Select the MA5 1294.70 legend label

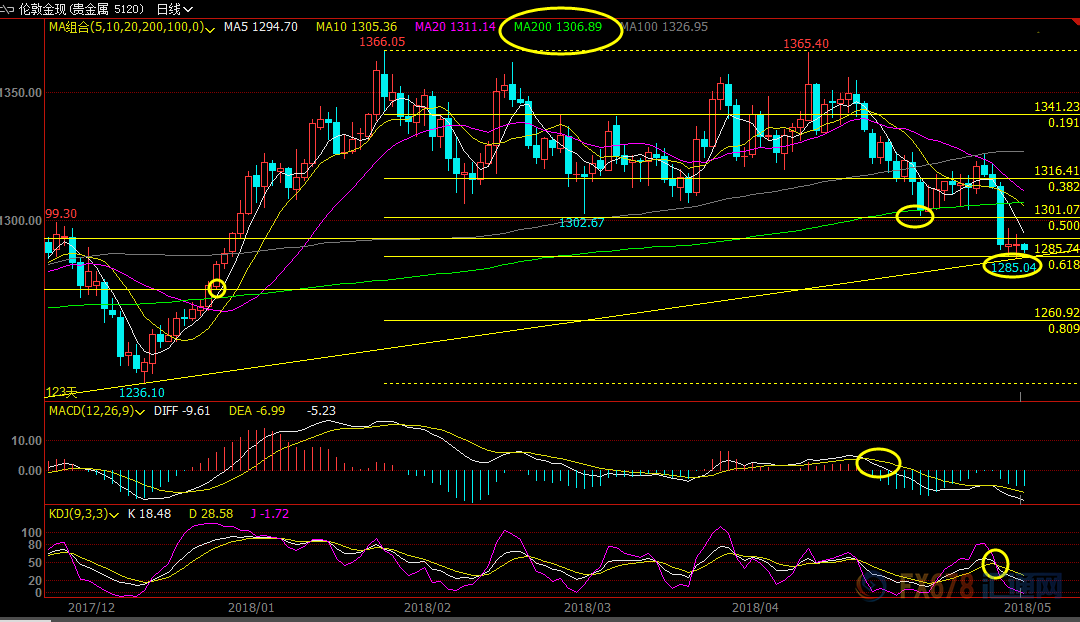click(x=261, y=27)
